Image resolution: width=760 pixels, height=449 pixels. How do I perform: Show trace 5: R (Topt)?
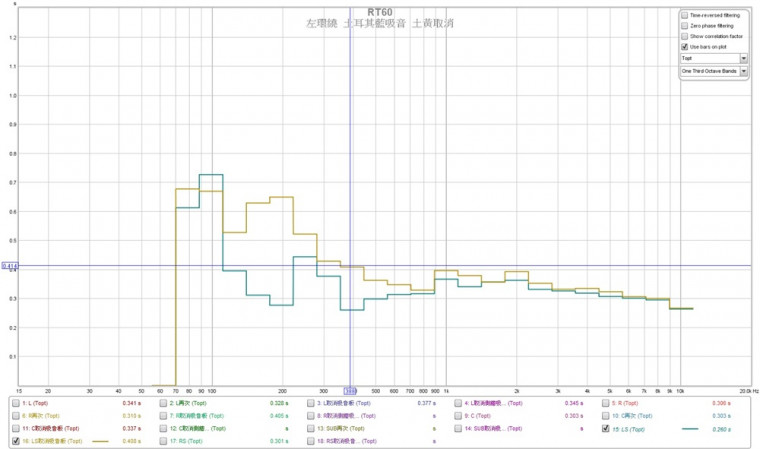605,403
